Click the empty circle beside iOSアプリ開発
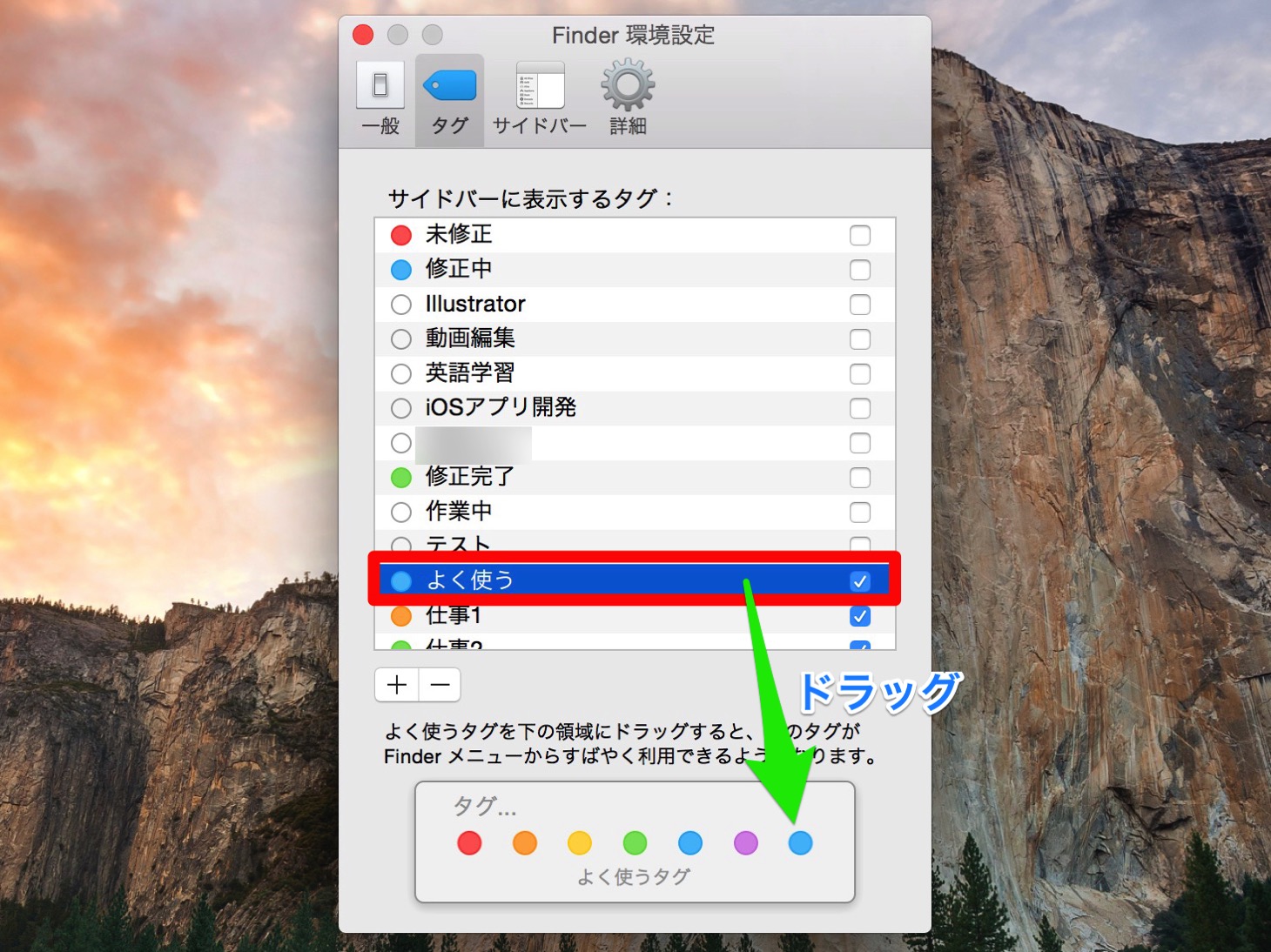Image resolution: width=1271 pixels, height=952 pixels. point(401,408)
